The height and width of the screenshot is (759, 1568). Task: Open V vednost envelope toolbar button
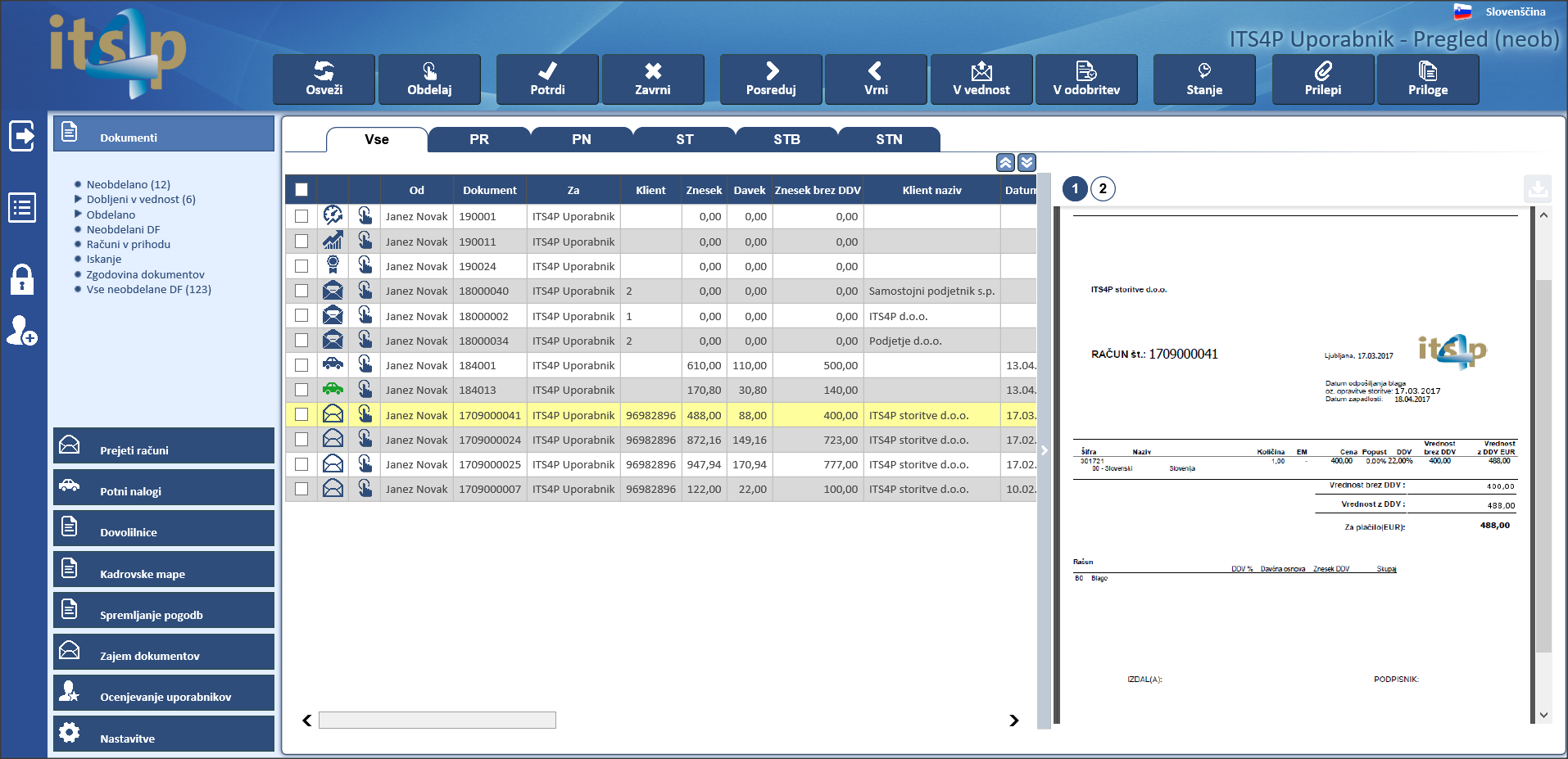[x=981, y=70]
